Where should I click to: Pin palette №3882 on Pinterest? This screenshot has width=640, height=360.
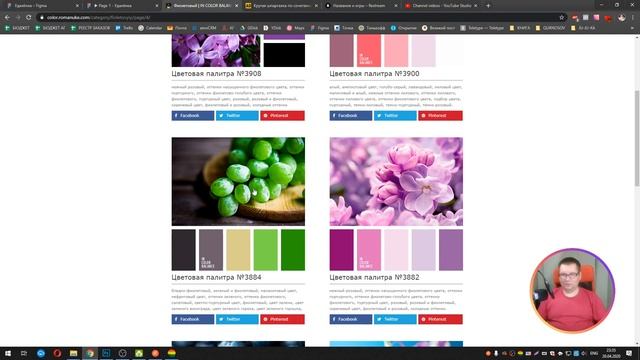click(440, 319)
